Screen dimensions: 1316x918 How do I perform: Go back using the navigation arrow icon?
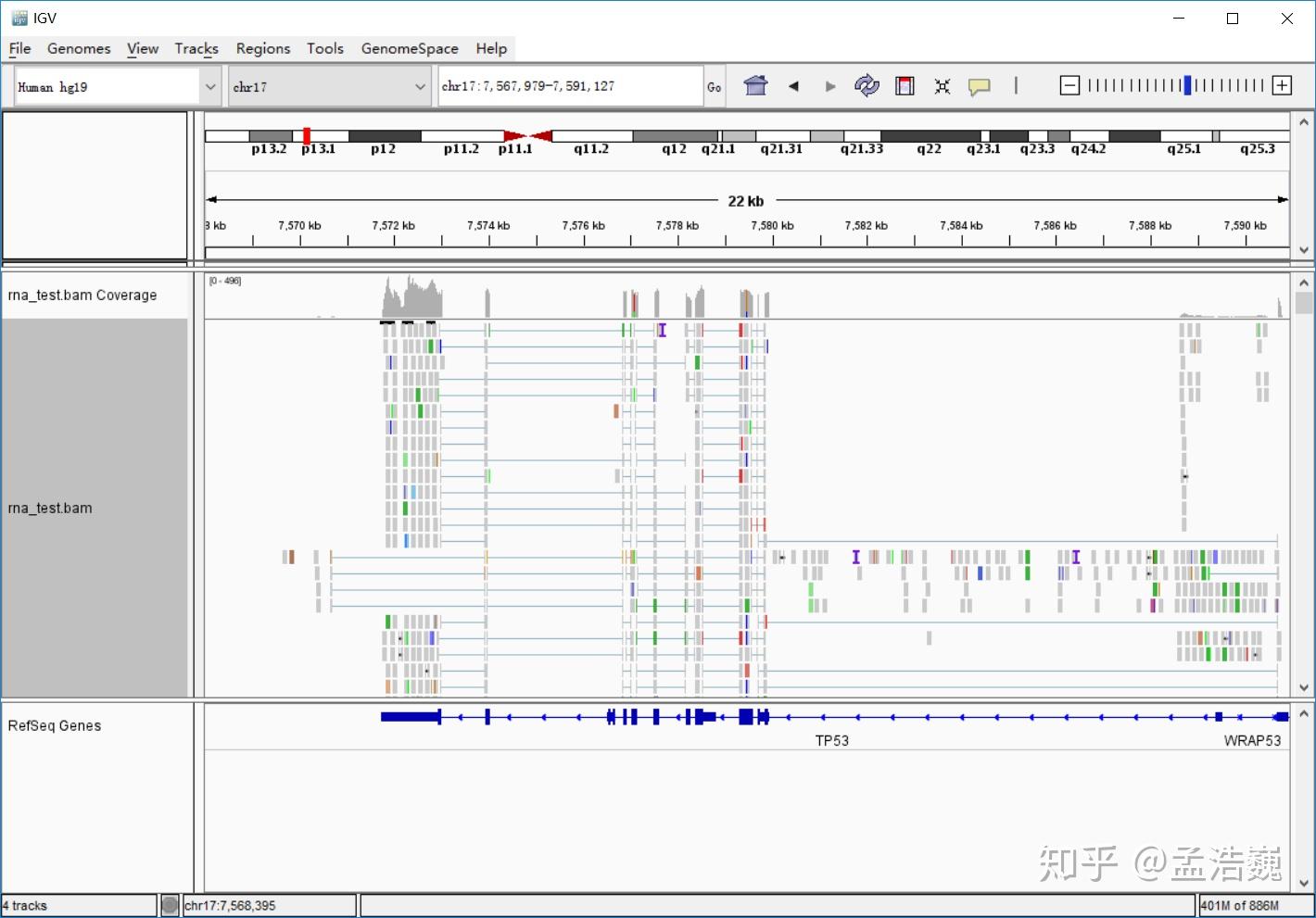tap(793, 85)
